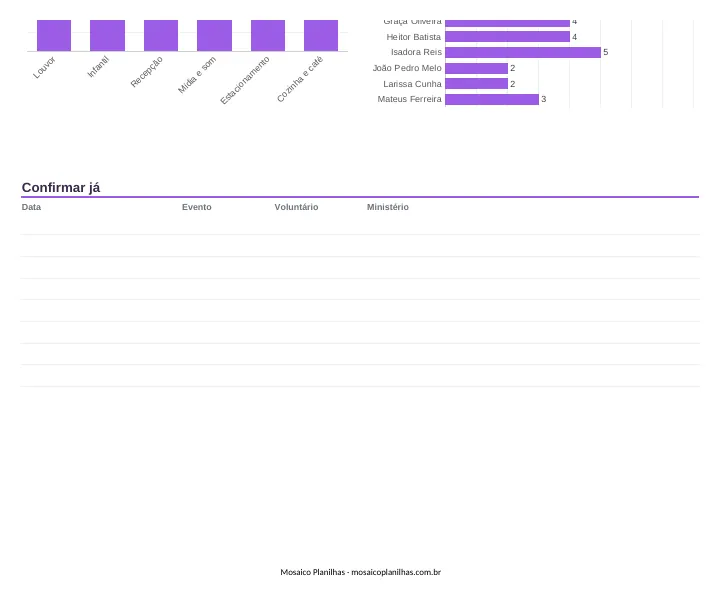
Task: Select Isadora Reis horizontal bar
Action: click(523, 52)
